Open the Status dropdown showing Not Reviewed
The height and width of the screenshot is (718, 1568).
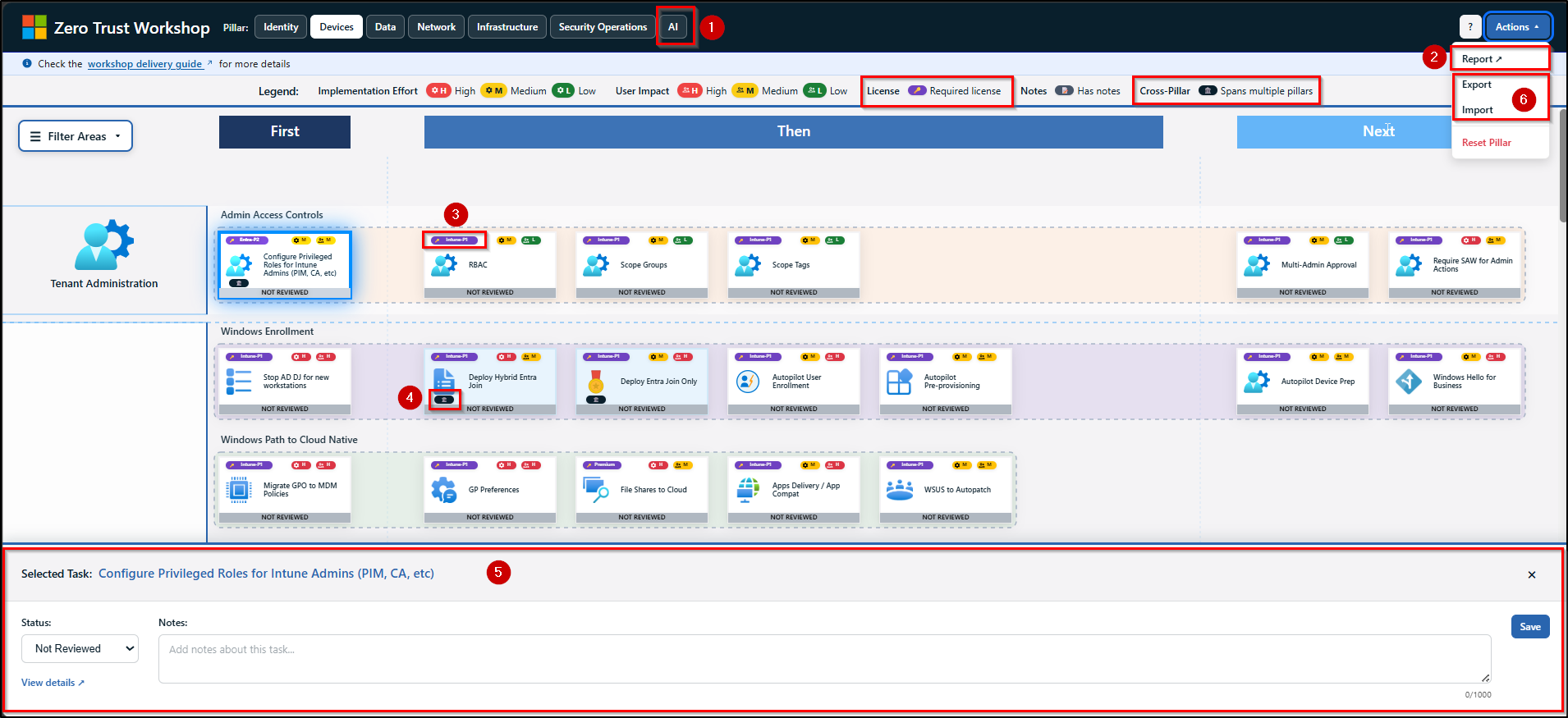(x=80, y=648)
